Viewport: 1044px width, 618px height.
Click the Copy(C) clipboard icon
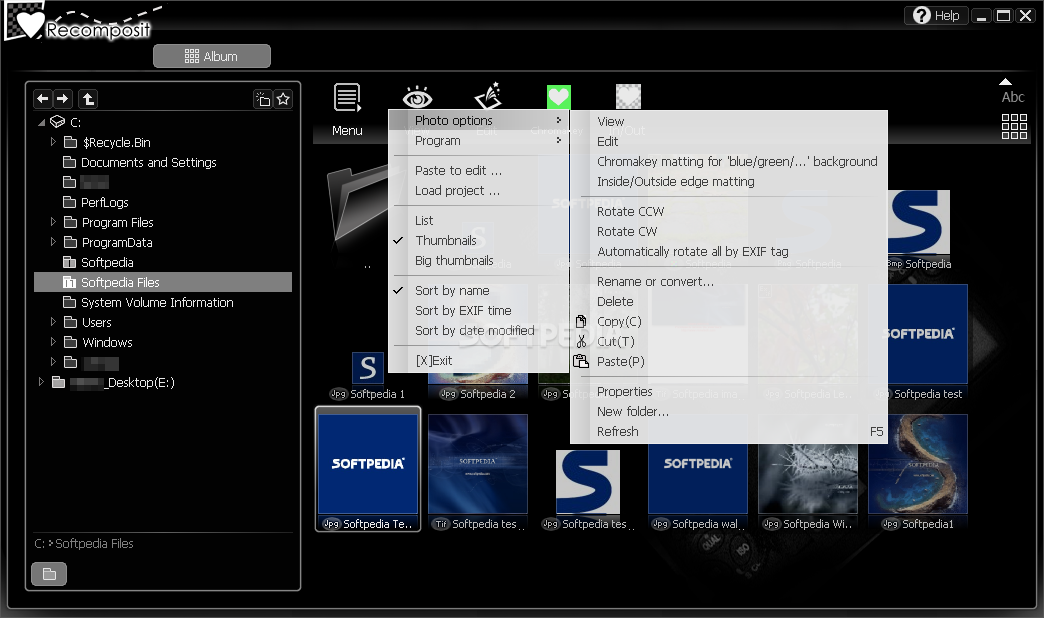point(581,322)
